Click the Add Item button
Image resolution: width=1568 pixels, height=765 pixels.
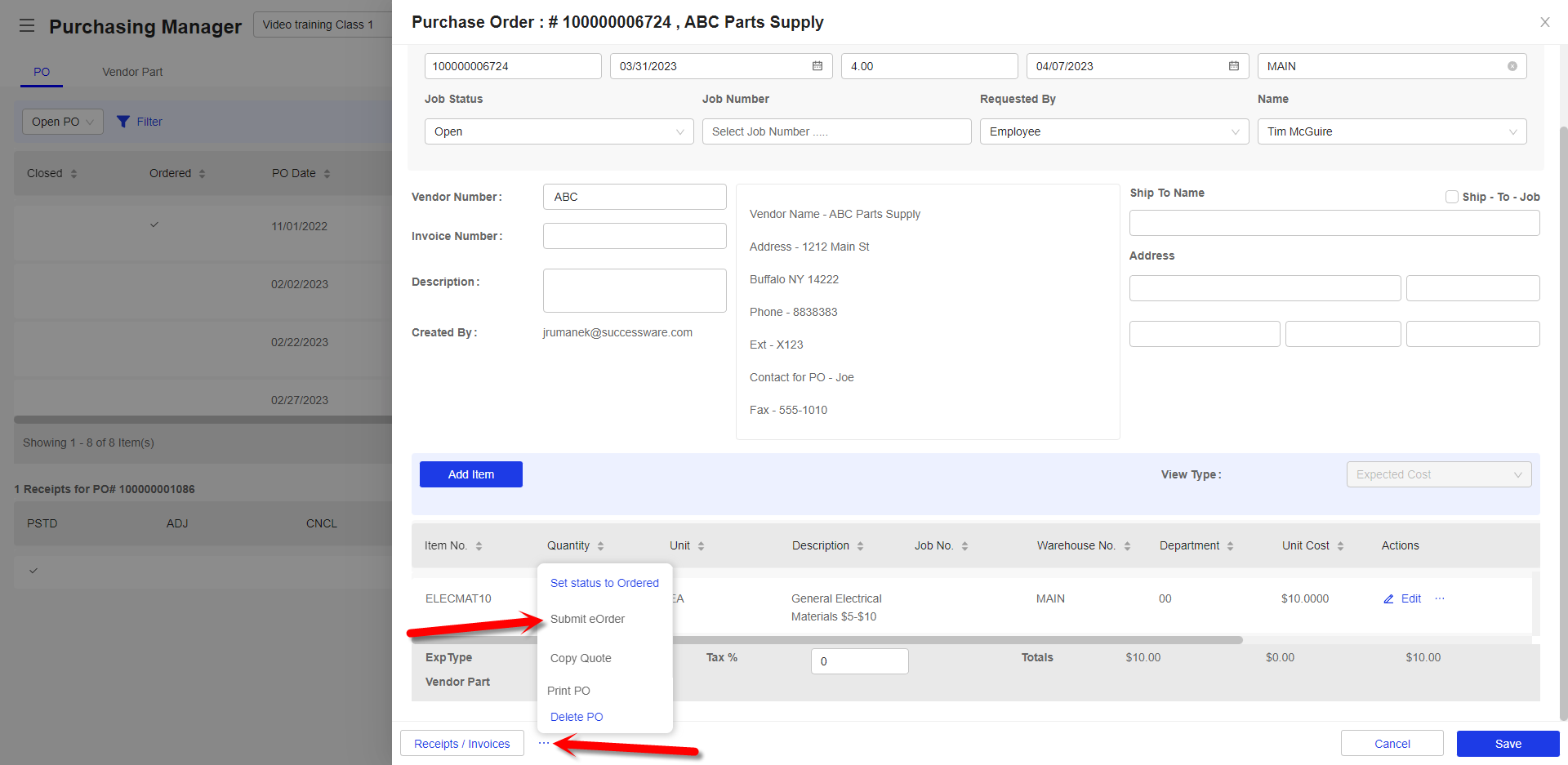(x=470, y=474)
